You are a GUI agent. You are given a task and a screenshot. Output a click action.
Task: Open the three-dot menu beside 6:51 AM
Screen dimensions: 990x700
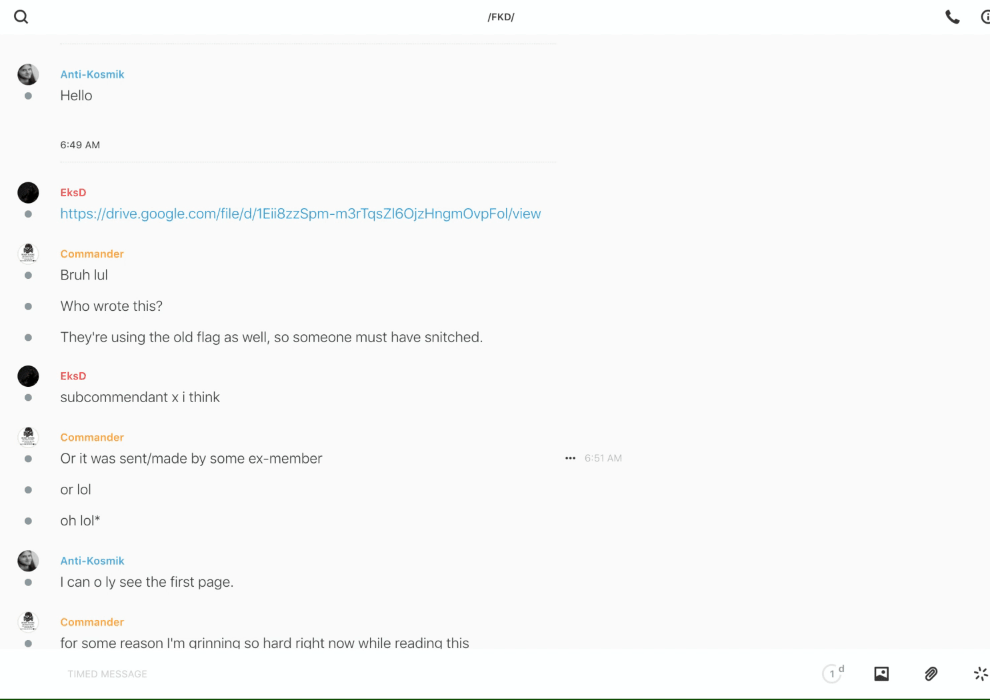[570, 458]
